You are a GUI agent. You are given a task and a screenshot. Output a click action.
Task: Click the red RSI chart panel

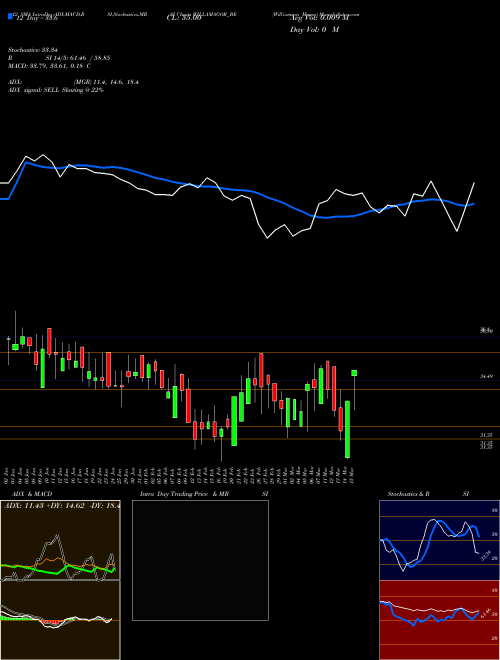439,620
